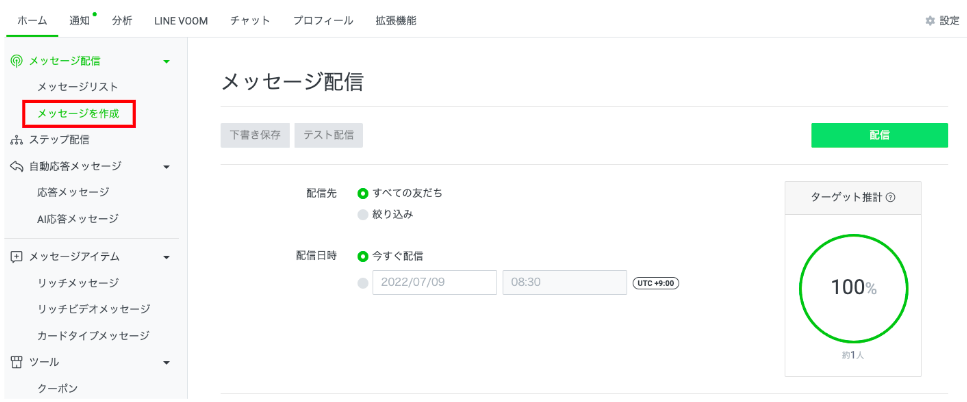Click the green 配信 button

[x=879, y=135]
